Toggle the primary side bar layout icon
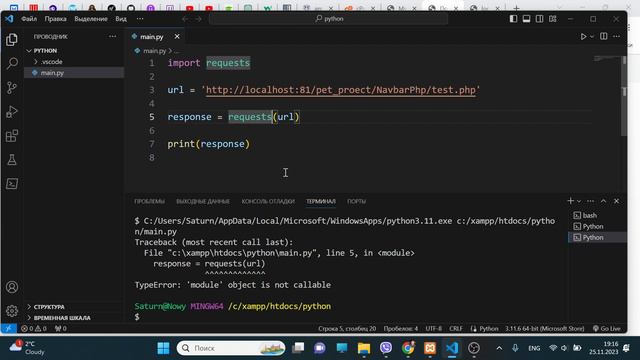The image size is (640, 360). point(513,19)
